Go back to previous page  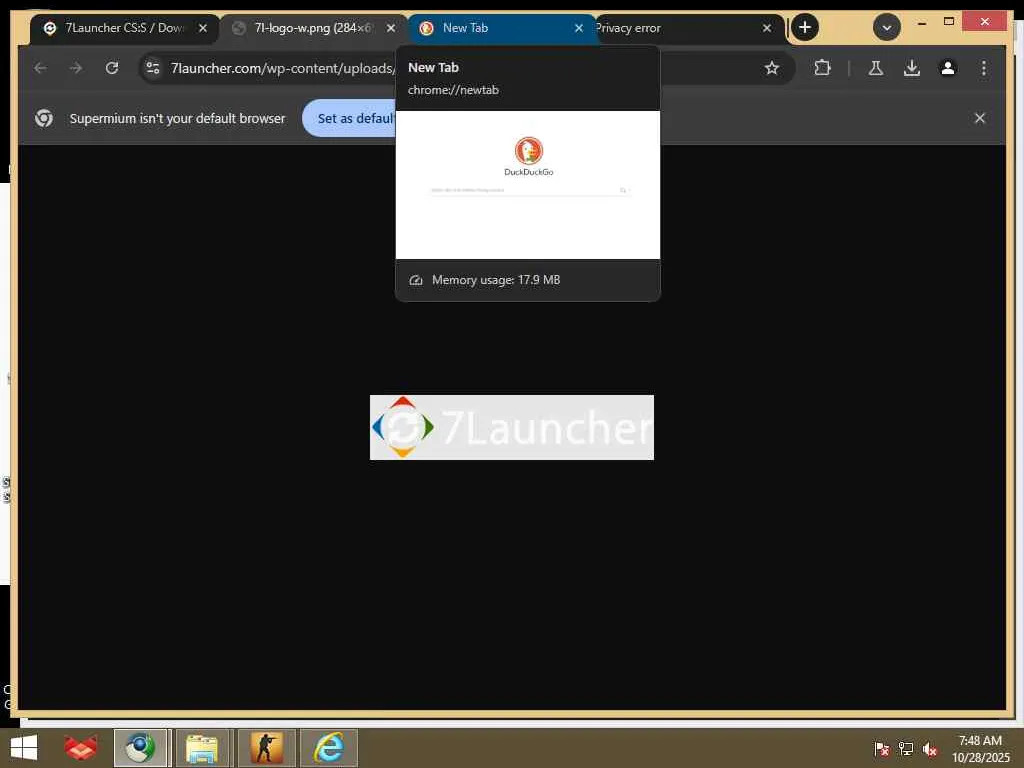[40, 68]
